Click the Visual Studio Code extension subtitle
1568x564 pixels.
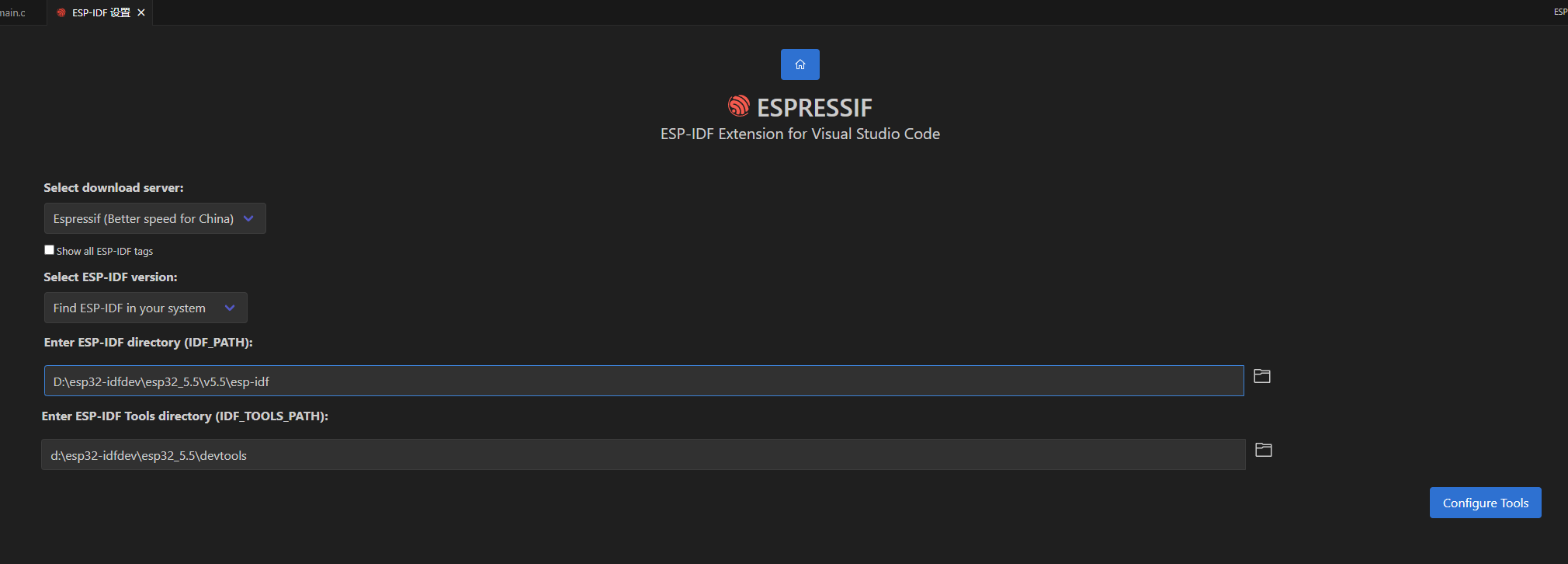[800, 134]
